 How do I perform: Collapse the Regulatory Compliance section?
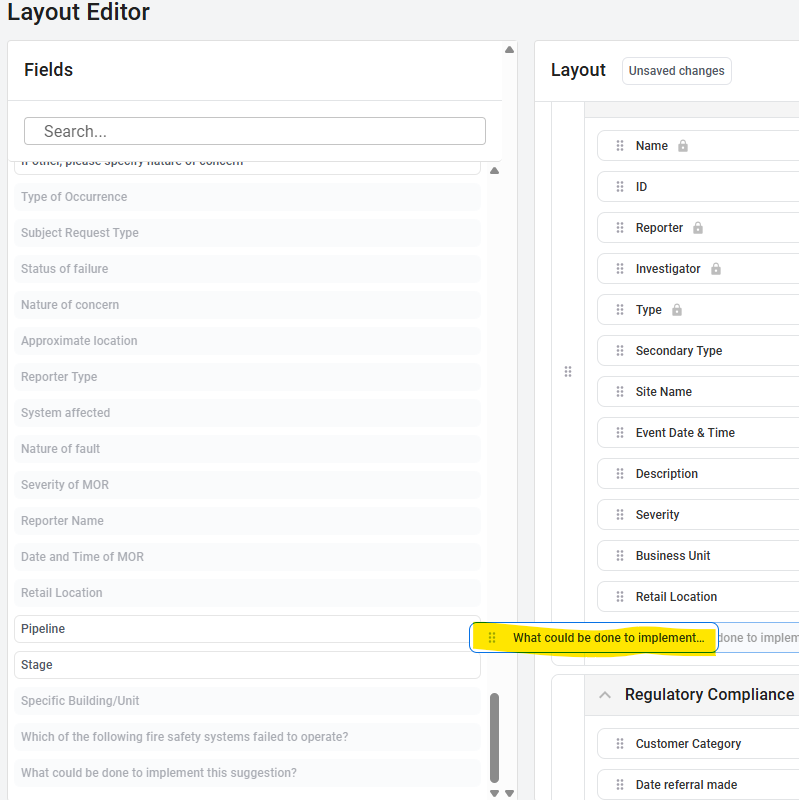[605, 695]
